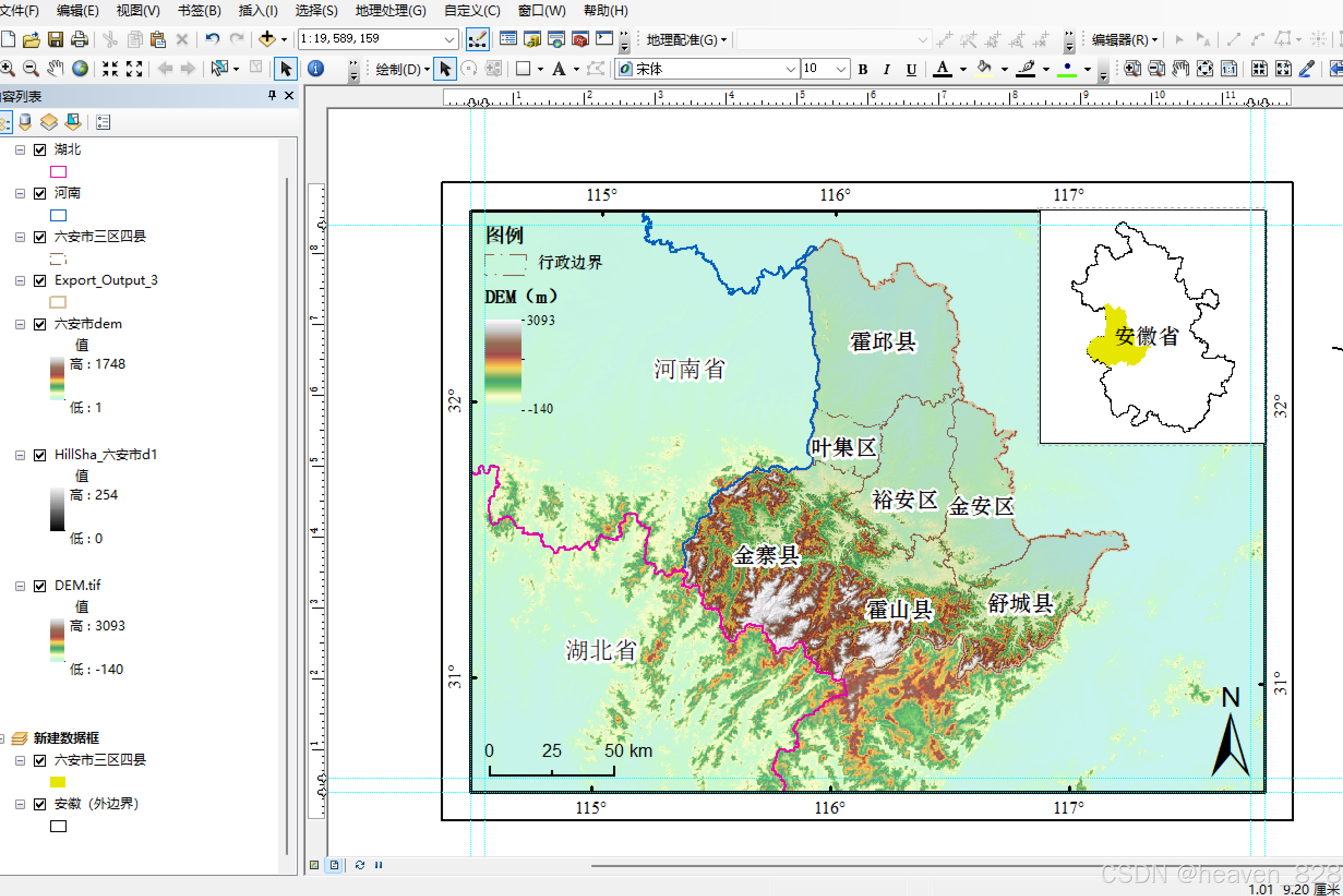Open the font name 宋体 dropdown
The height and width of the screenshot is (896, 1343).
coord(790,70)
